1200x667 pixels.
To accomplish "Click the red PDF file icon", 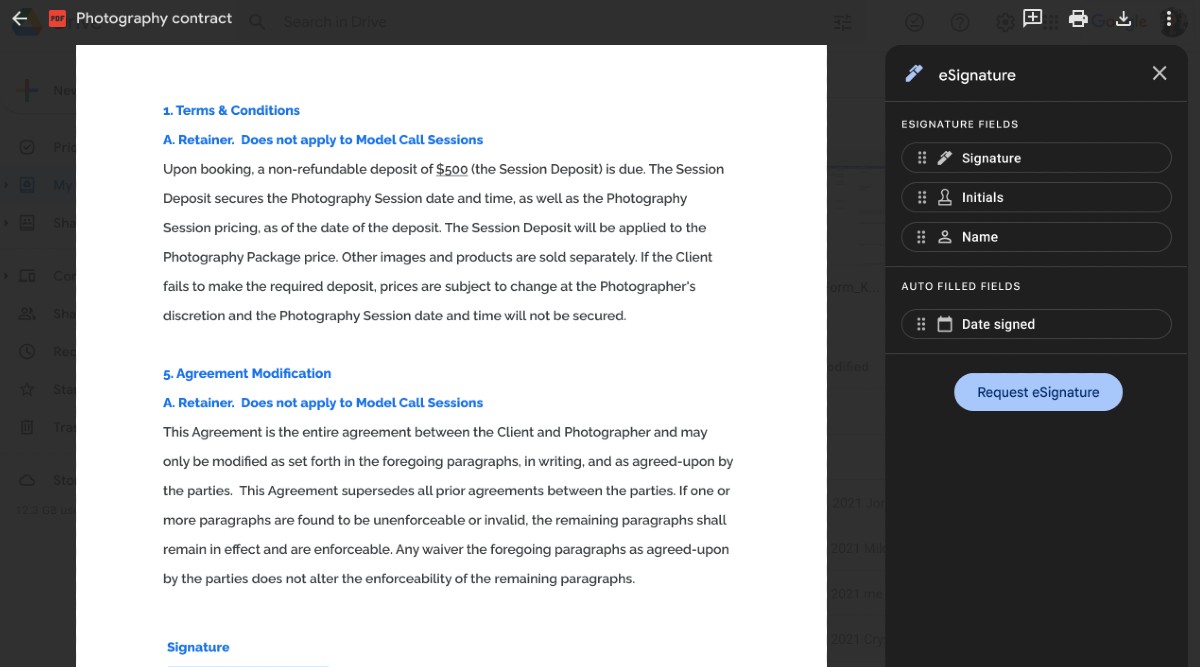I will pos(58,18).
